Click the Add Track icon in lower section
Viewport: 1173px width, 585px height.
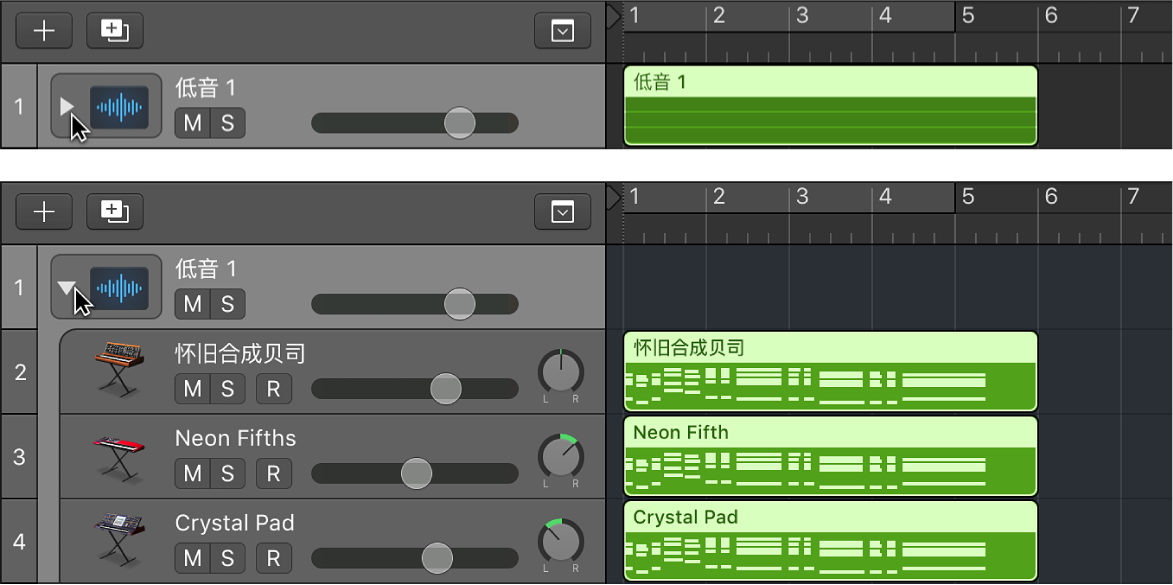coord(43,211)
